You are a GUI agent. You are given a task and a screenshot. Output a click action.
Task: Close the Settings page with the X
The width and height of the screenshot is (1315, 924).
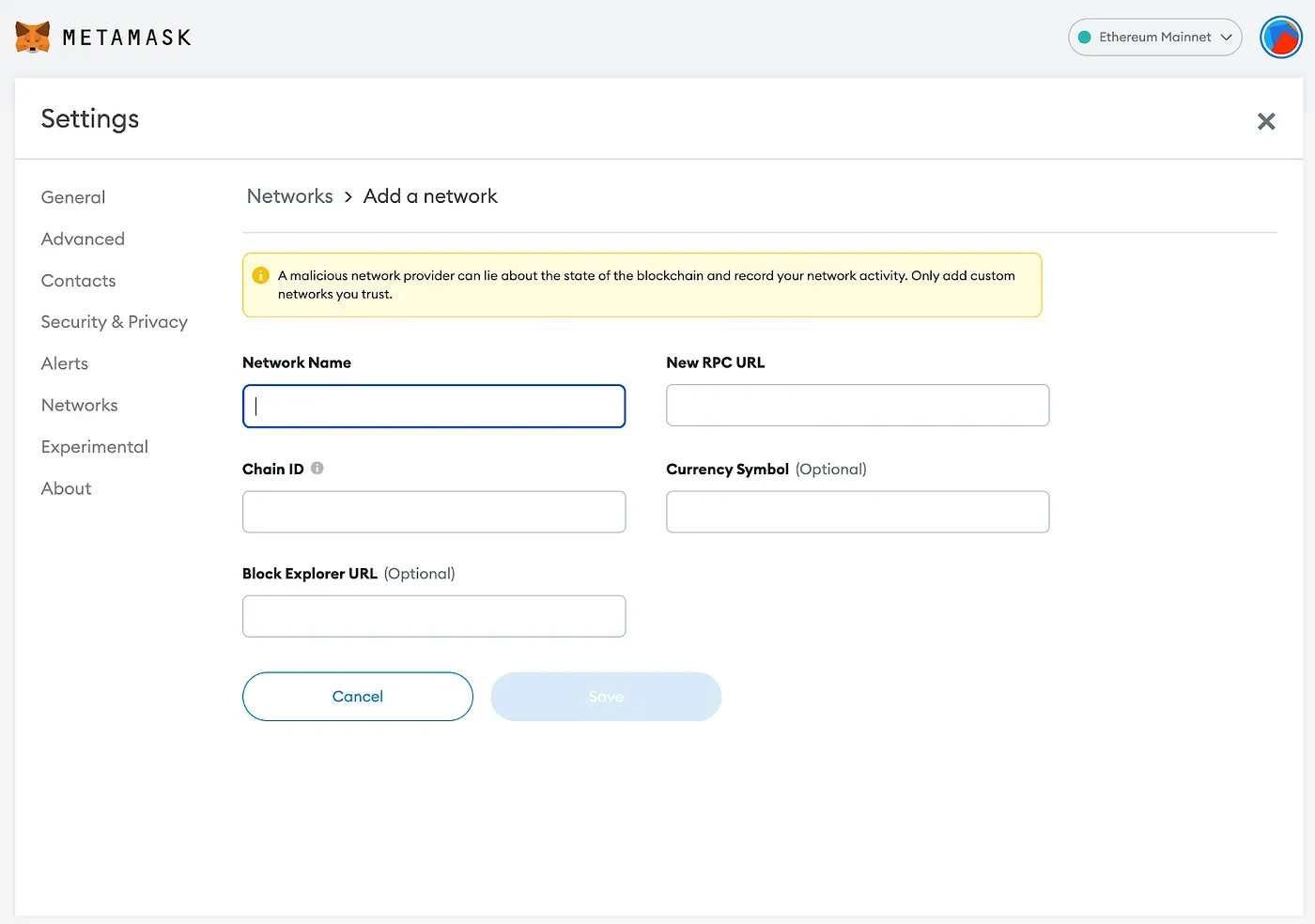1266,121
